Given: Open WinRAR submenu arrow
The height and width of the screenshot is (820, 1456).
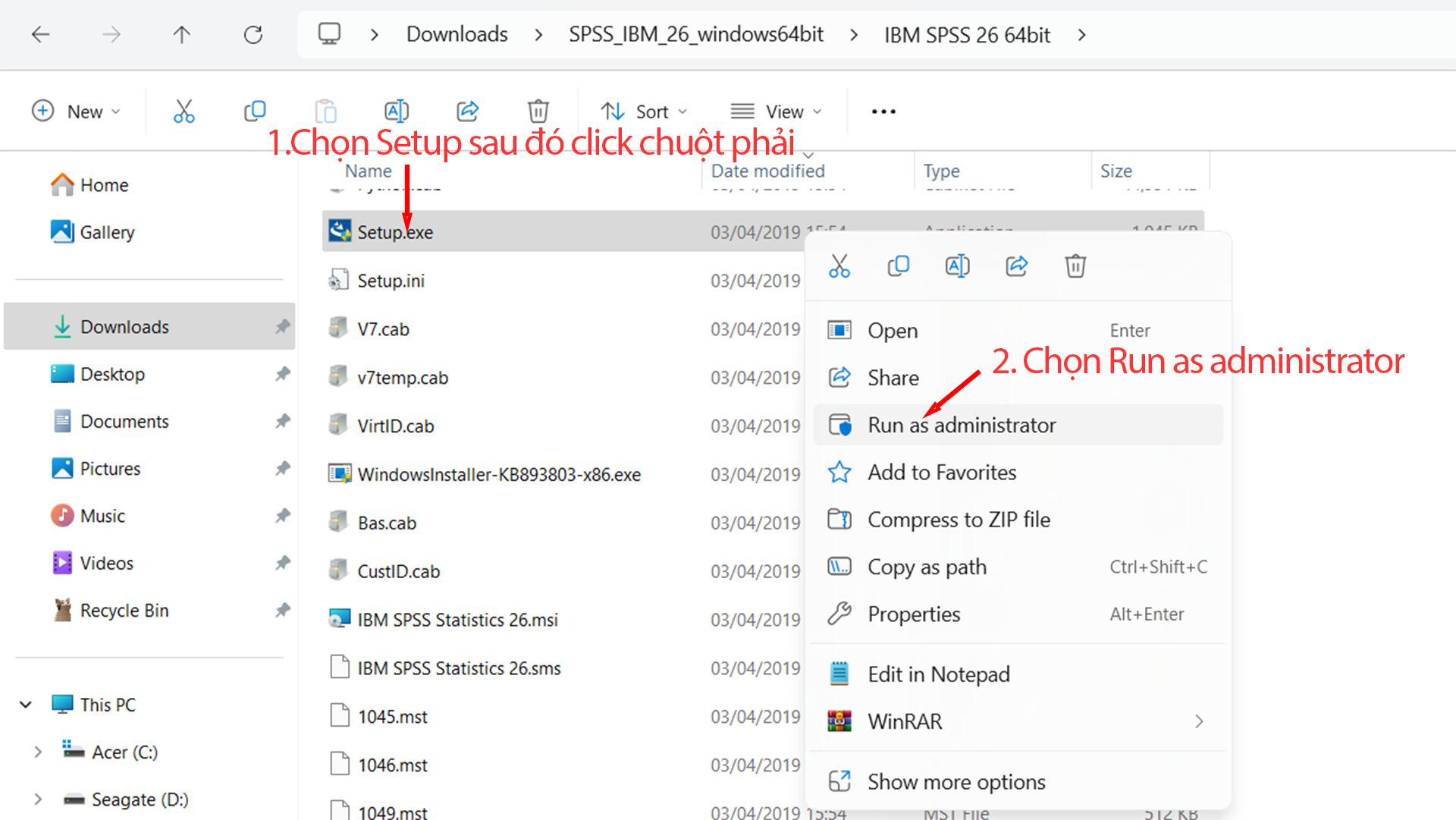Looking at the screenshot, I should [x=1199, y=721].
